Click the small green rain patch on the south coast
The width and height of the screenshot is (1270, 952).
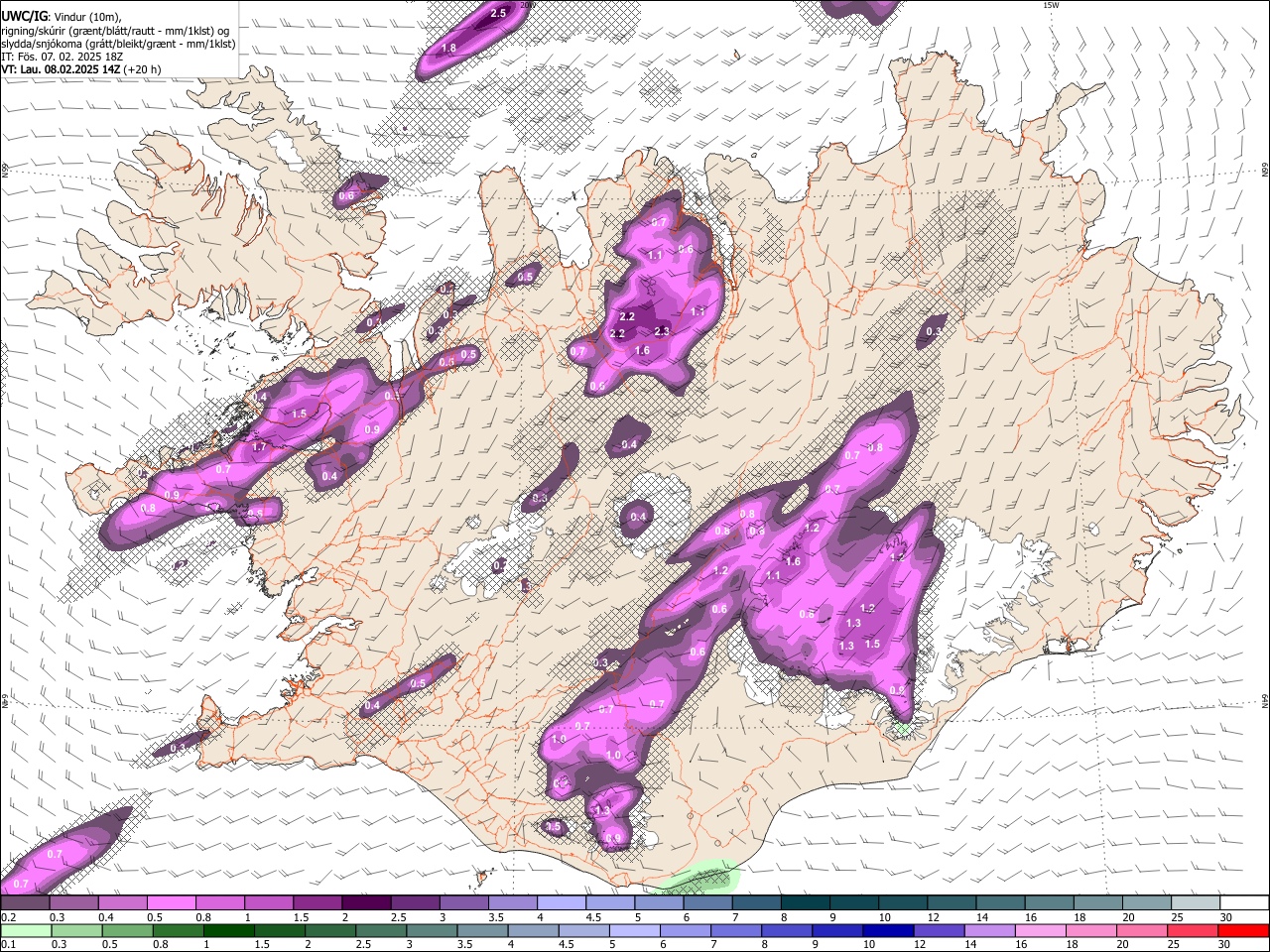click(702, 877)
